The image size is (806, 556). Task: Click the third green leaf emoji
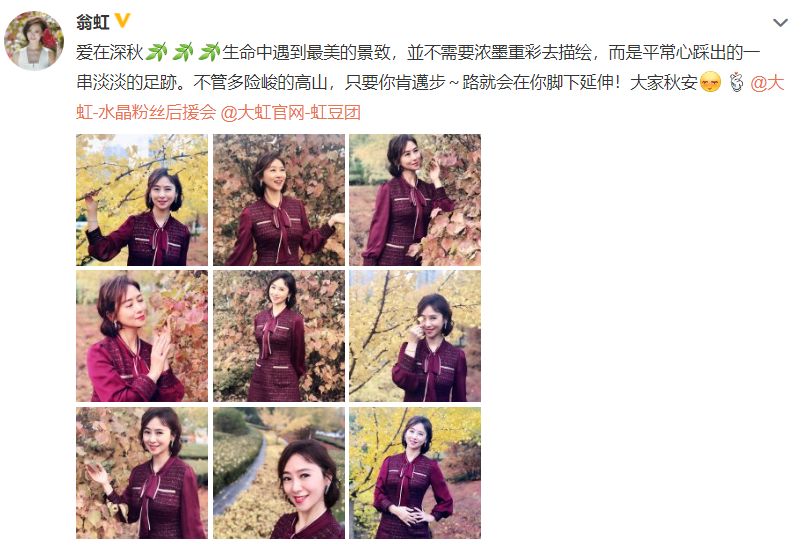209,52
